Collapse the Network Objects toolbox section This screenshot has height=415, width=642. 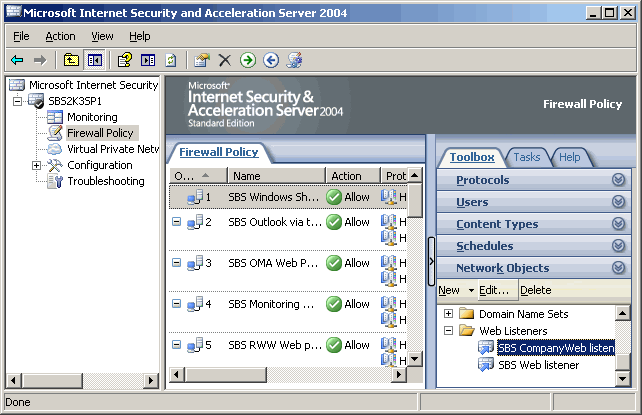(x=618, y=268)
